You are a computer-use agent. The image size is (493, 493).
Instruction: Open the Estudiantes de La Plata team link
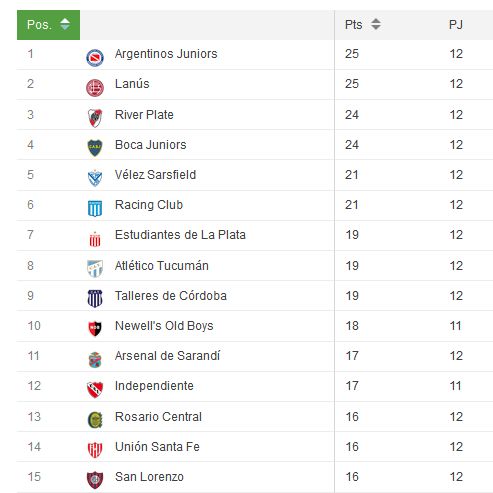(x=180, y=235)
